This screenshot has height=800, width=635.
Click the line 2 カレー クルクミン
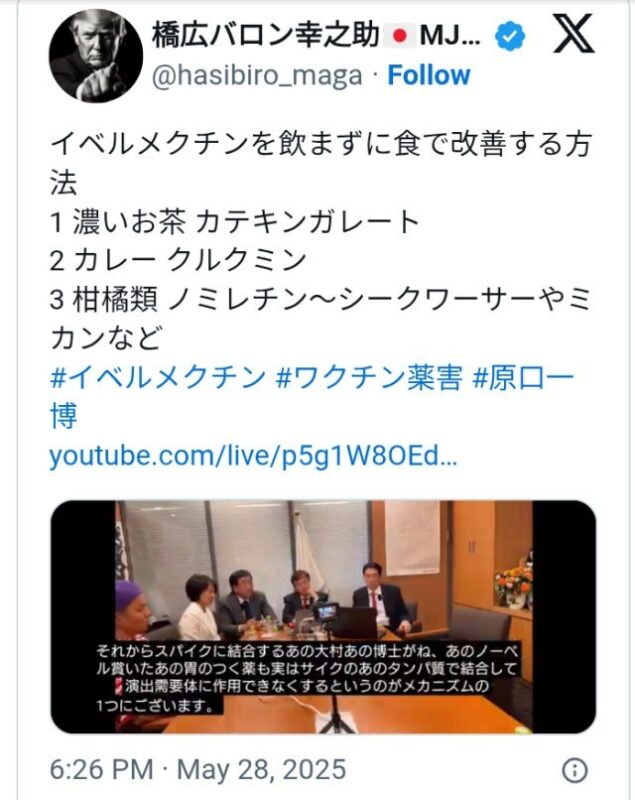point(177,261)
